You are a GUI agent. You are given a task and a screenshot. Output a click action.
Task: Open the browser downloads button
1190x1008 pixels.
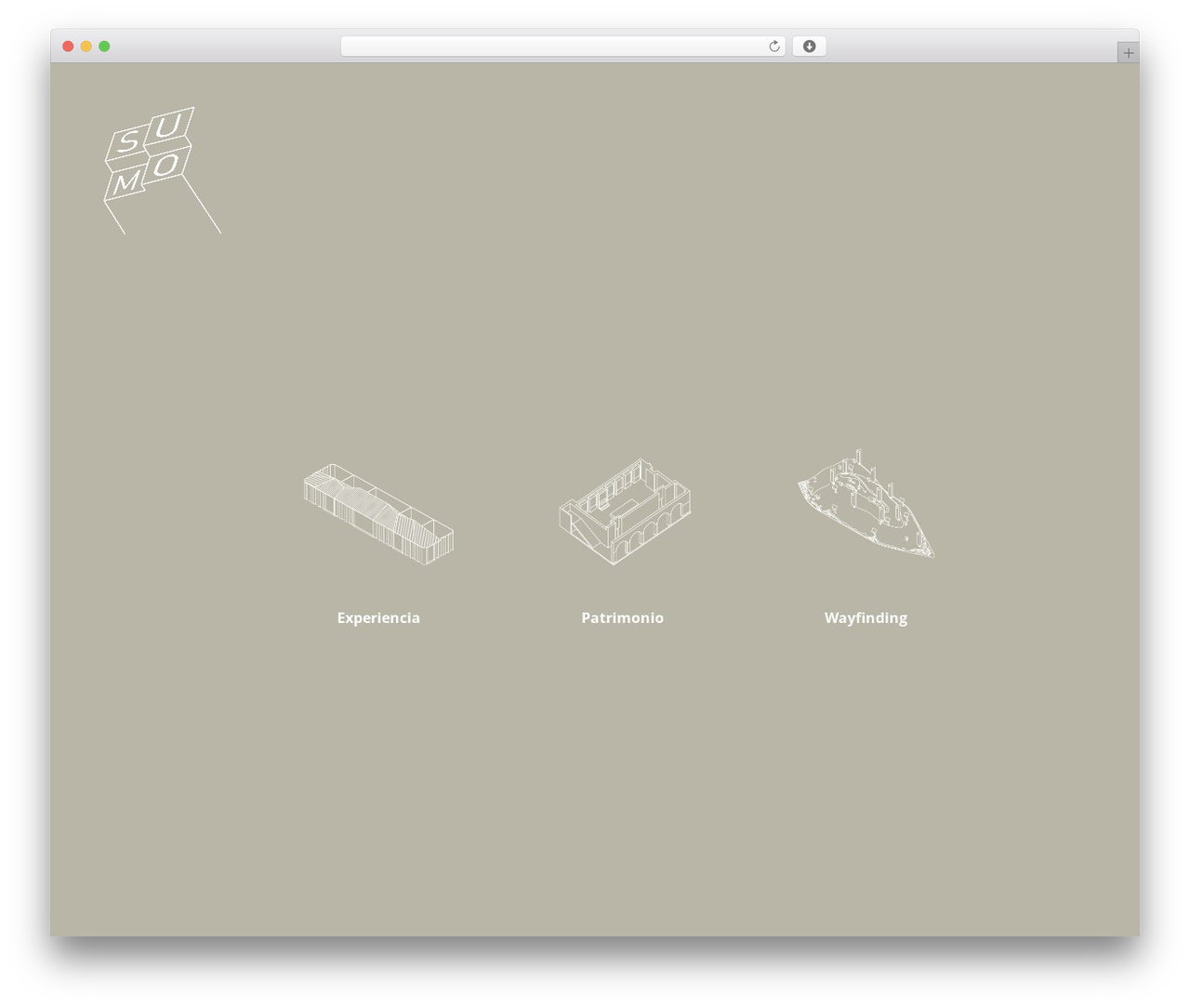tap(809, 46)
